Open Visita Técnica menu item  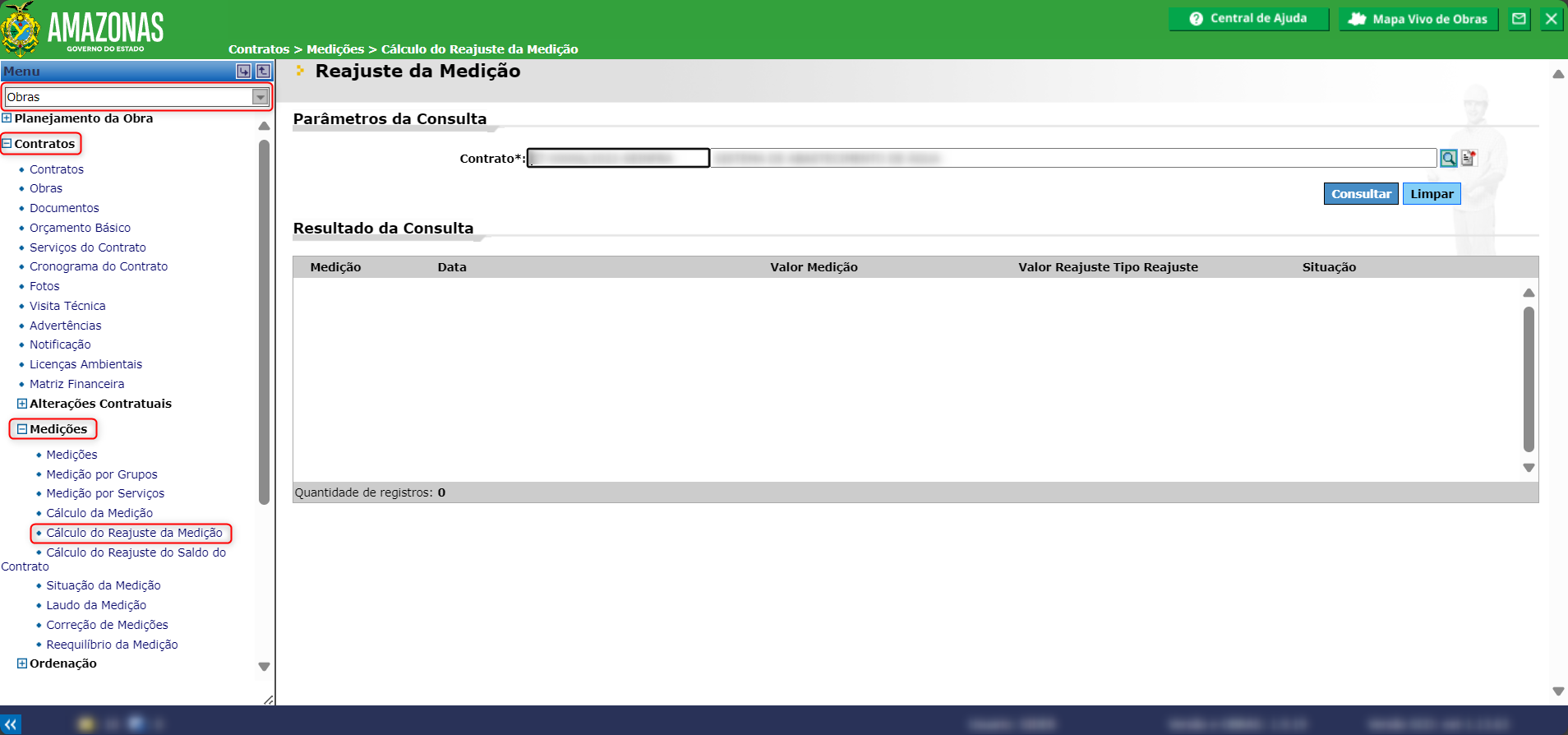67,306
